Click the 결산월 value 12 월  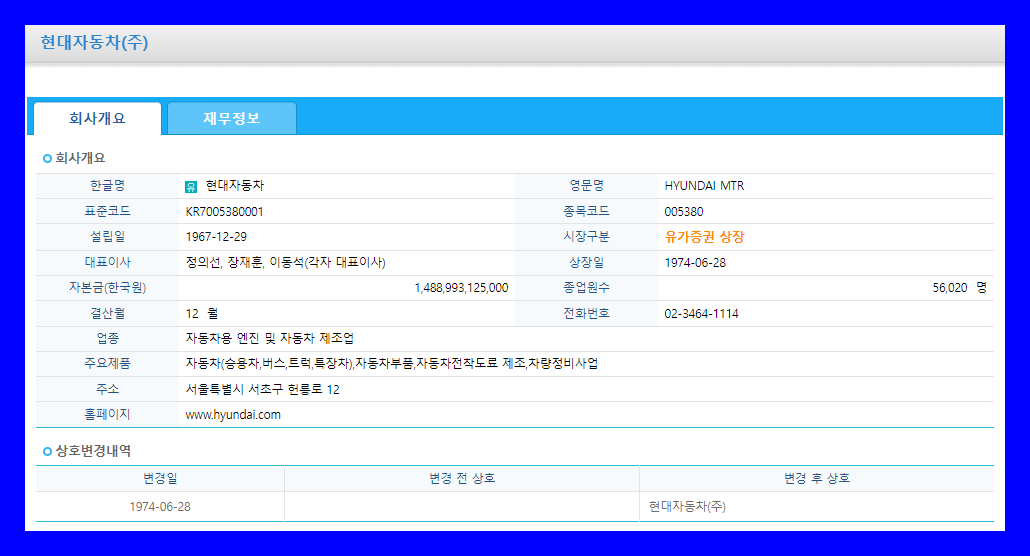click(202, 313)
